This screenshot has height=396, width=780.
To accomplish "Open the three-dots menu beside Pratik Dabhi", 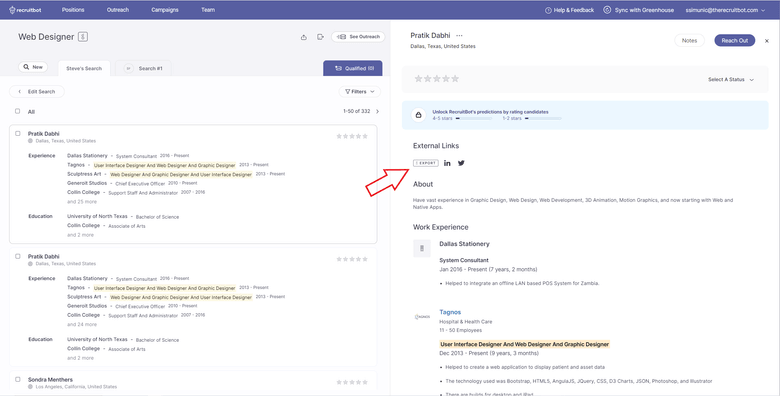I will (459, 36).
